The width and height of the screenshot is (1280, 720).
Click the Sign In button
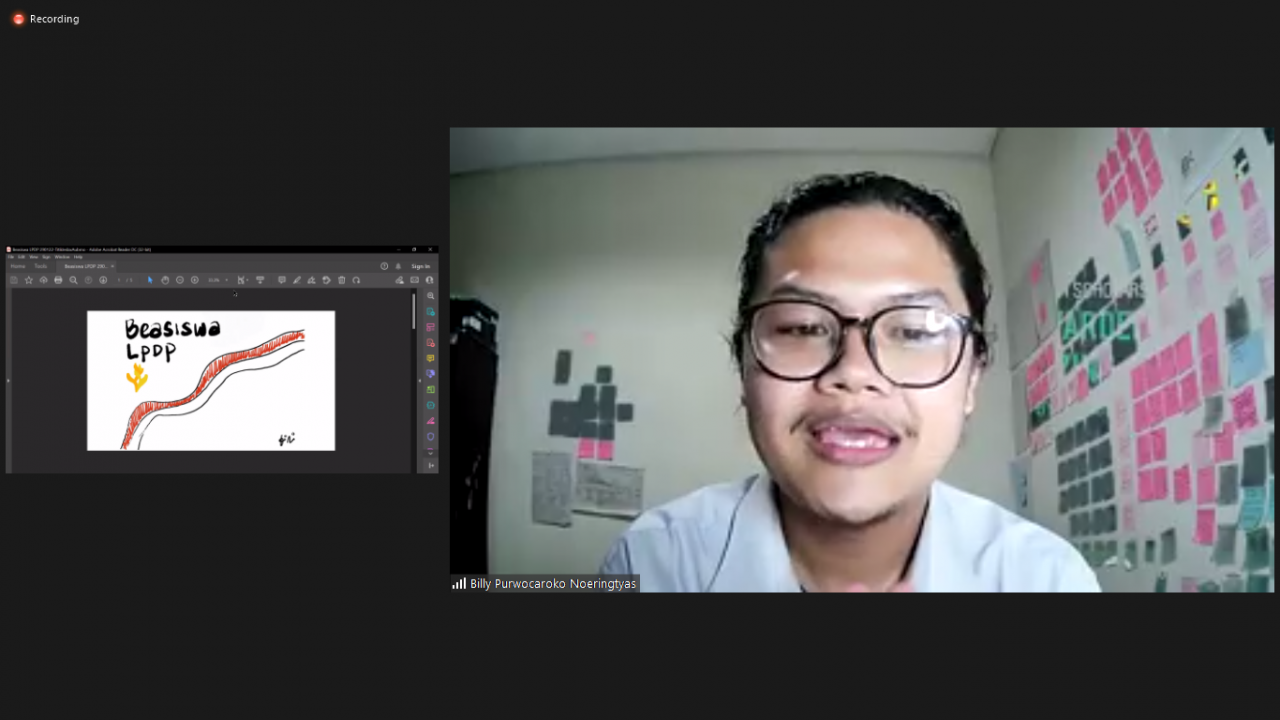click(420, 266)
